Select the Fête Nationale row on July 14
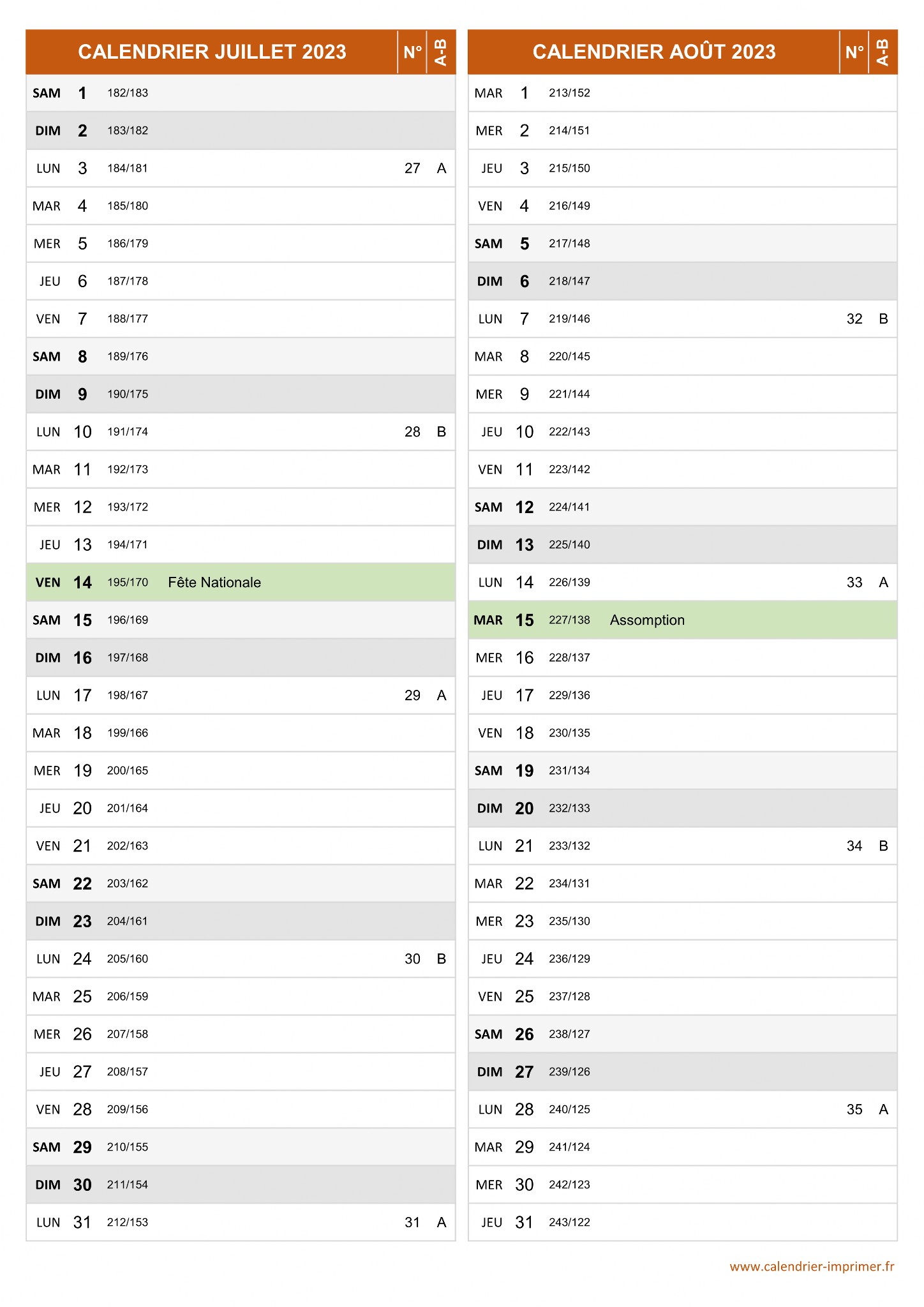 click(x=241, y=582)
